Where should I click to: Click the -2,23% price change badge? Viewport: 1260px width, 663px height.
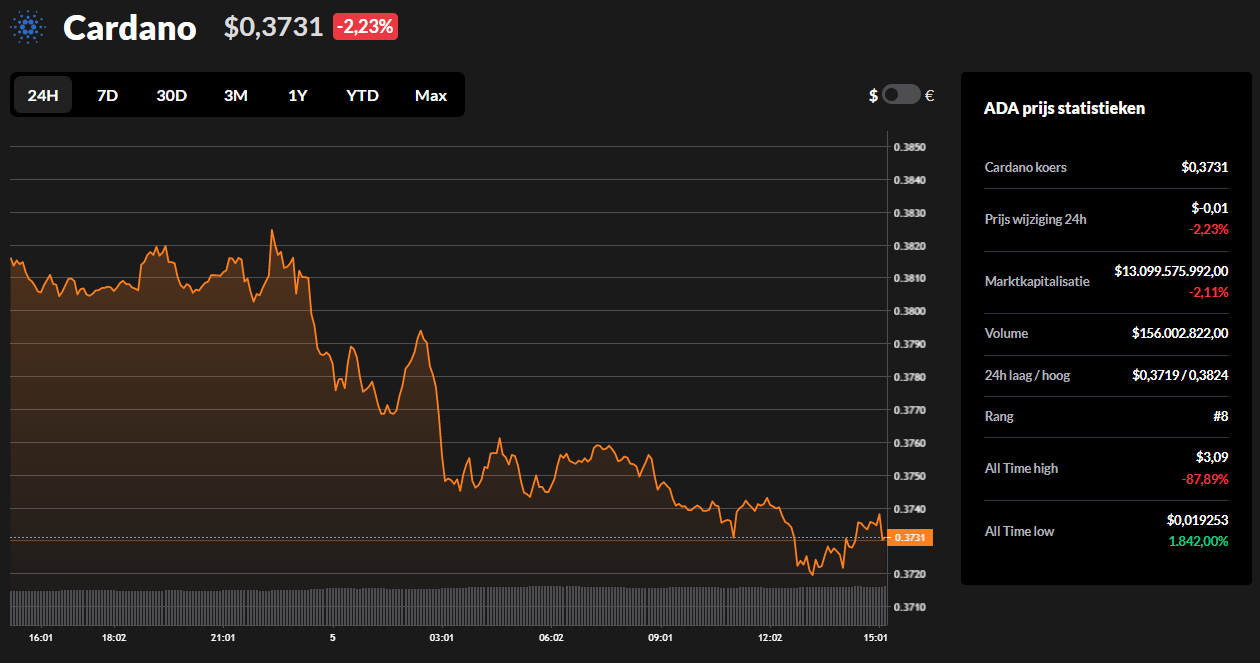365,27
